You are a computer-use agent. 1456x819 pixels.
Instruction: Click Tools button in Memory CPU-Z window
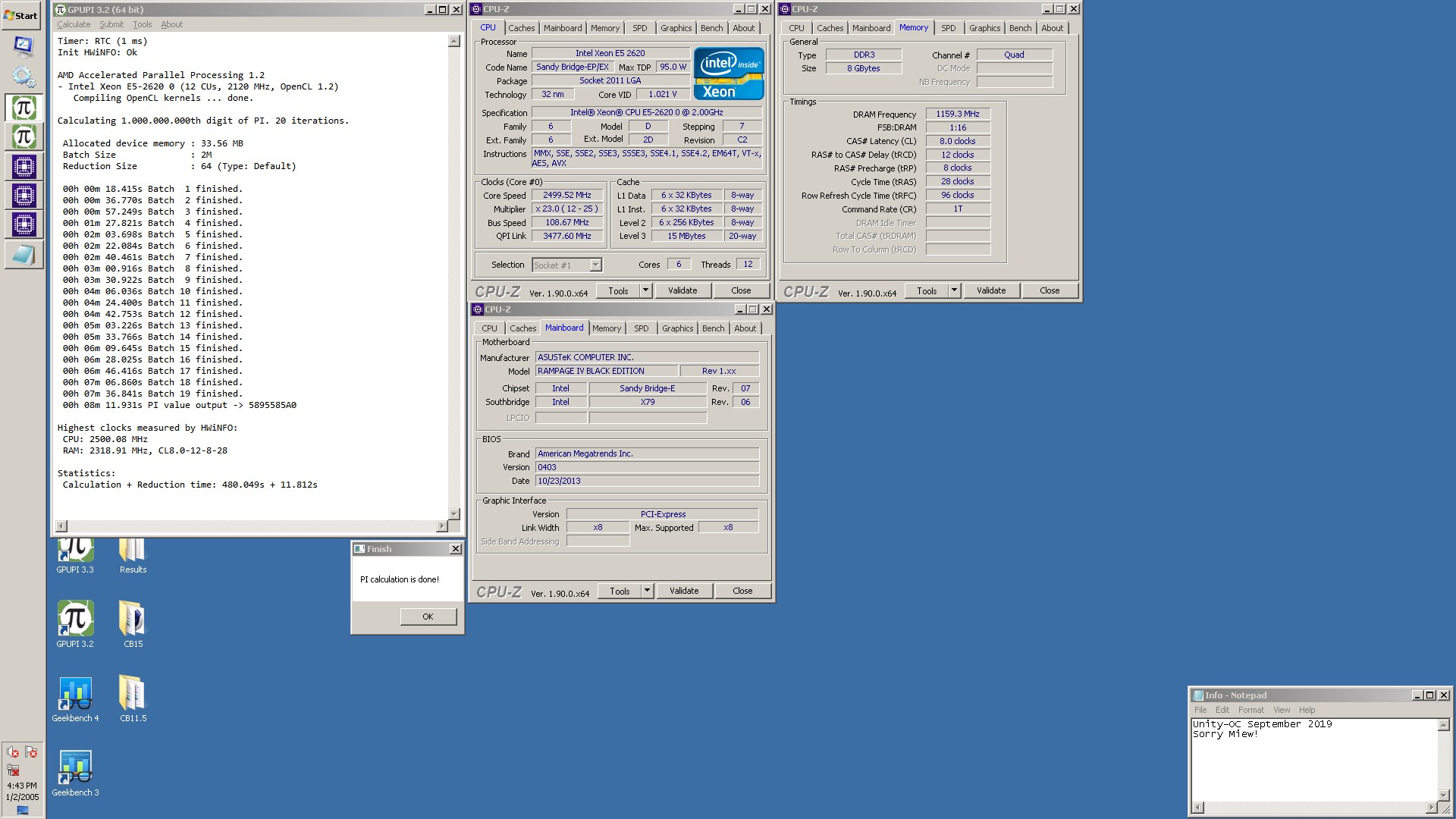coord(927,290)
